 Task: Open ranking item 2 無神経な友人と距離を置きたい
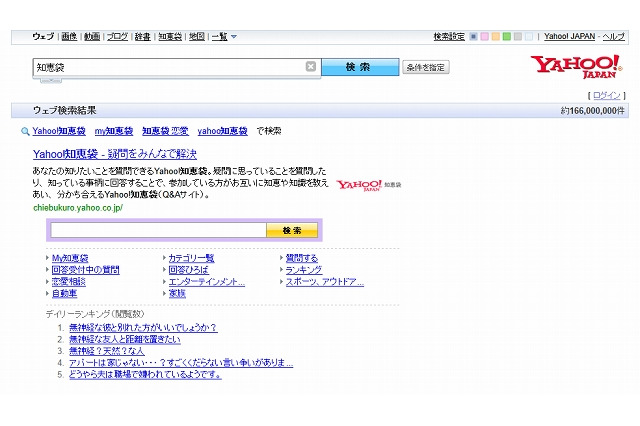125,339
